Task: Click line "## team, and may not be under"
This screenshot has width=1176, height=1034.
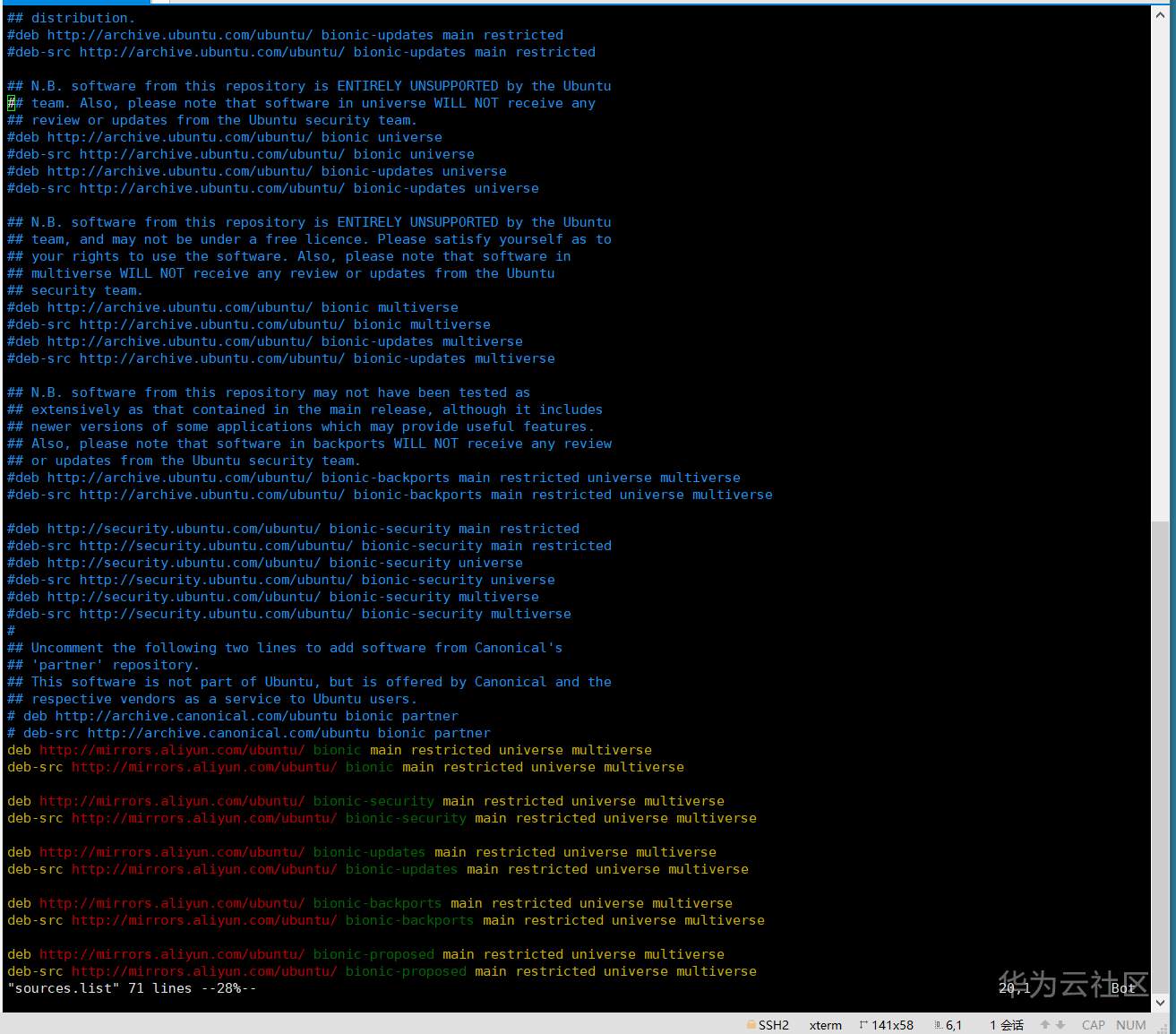Action: click(x=309, y=239)
